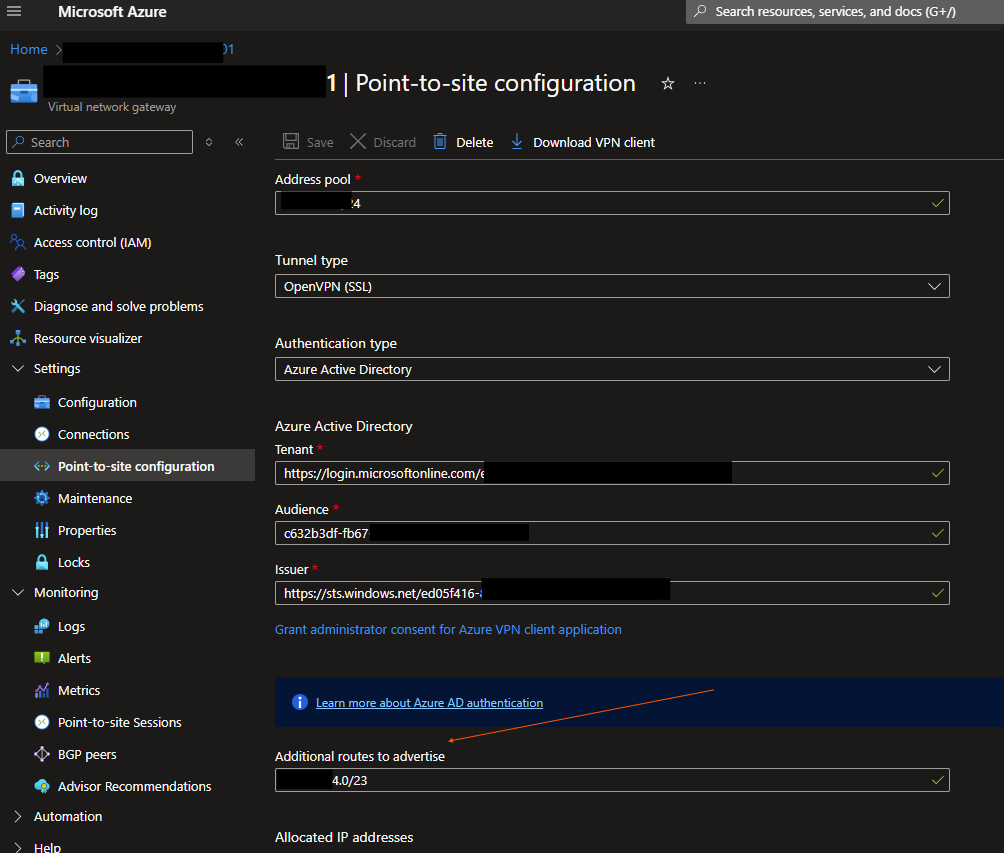Collapse the sidebar with double chevron
The height and width of the screenshot is (853, 1004).
[239, 142]
